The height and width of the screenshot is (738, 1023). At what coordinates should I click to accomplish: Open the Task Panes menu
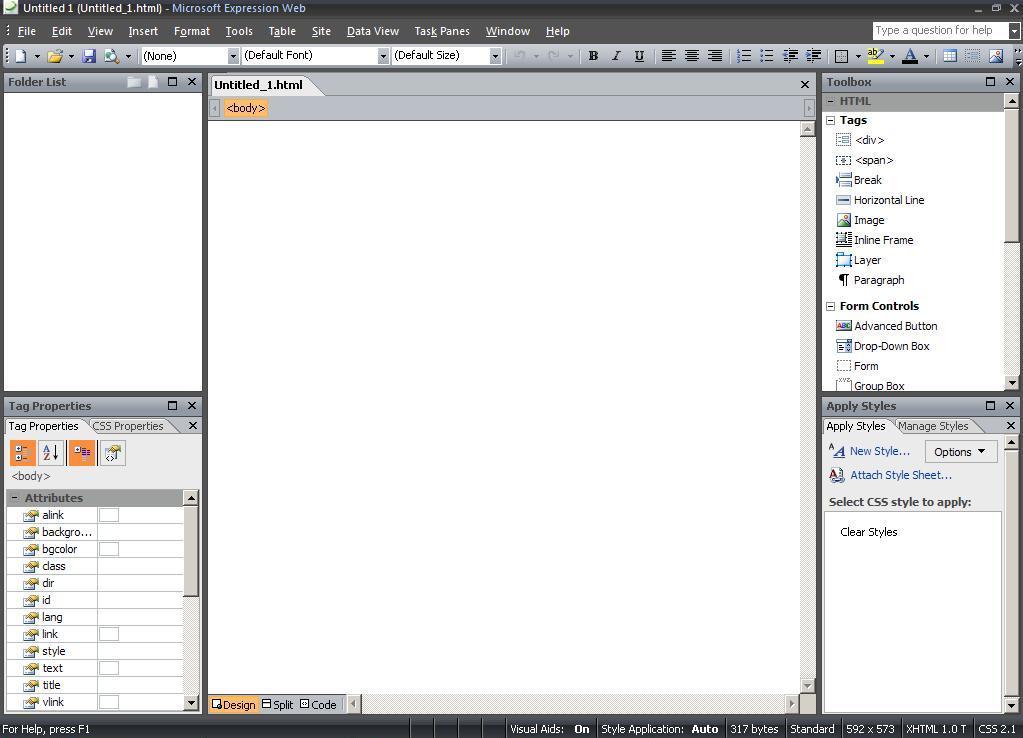point(442,31)
